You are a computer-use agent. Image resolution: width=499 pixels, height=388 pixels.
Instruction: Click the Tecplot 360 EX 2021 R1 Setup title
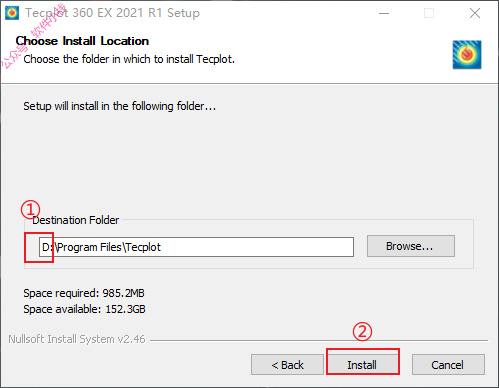pyautogui.click(x=113, y=13)
